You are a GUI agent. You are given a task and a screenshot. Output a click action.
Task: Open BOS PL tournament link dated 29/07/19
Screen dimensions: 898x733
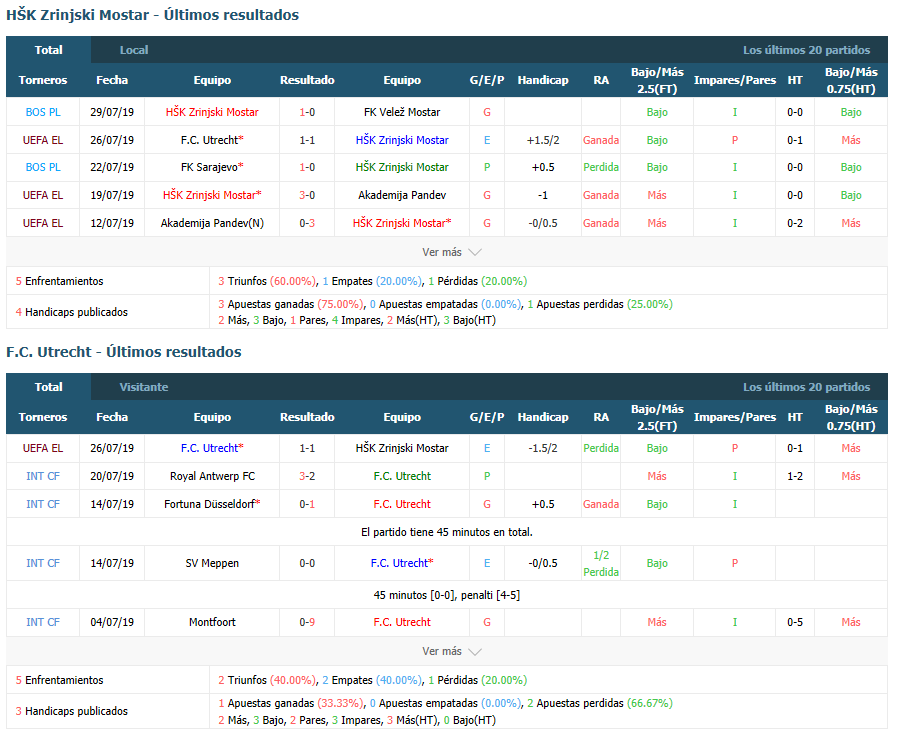tap(43, 112)
